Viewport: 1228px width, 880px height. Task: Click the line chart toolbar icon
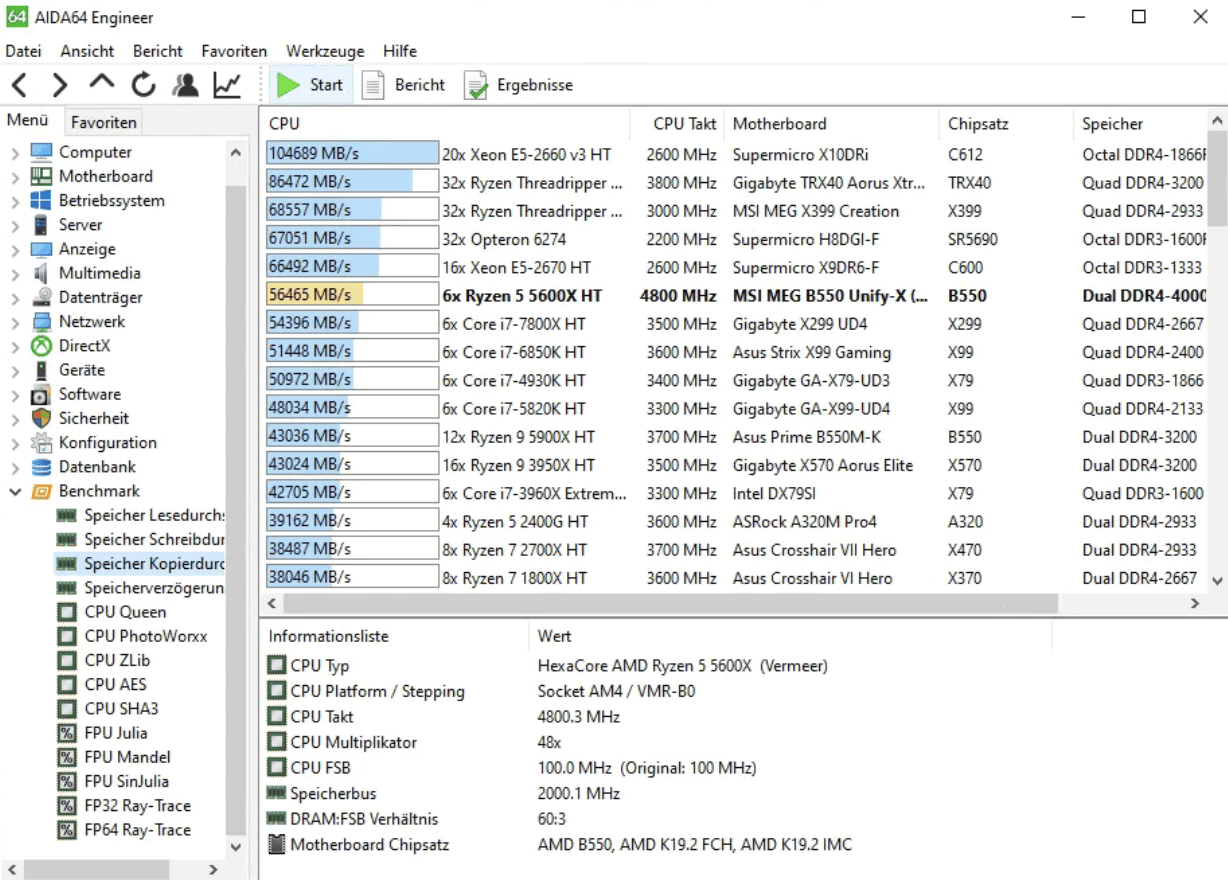click(x=227, y=85)
